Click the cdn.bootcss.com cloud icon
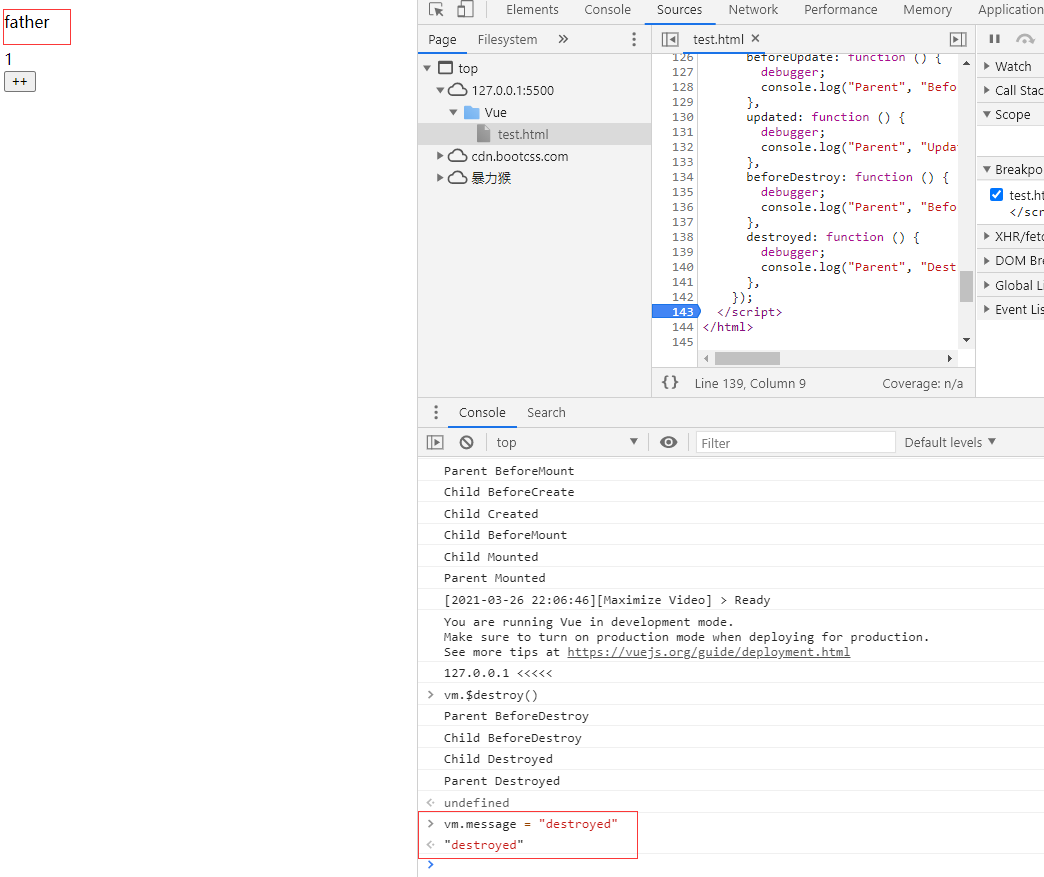The height and width of the screenshot is (877, 1044). pos(457,156)
